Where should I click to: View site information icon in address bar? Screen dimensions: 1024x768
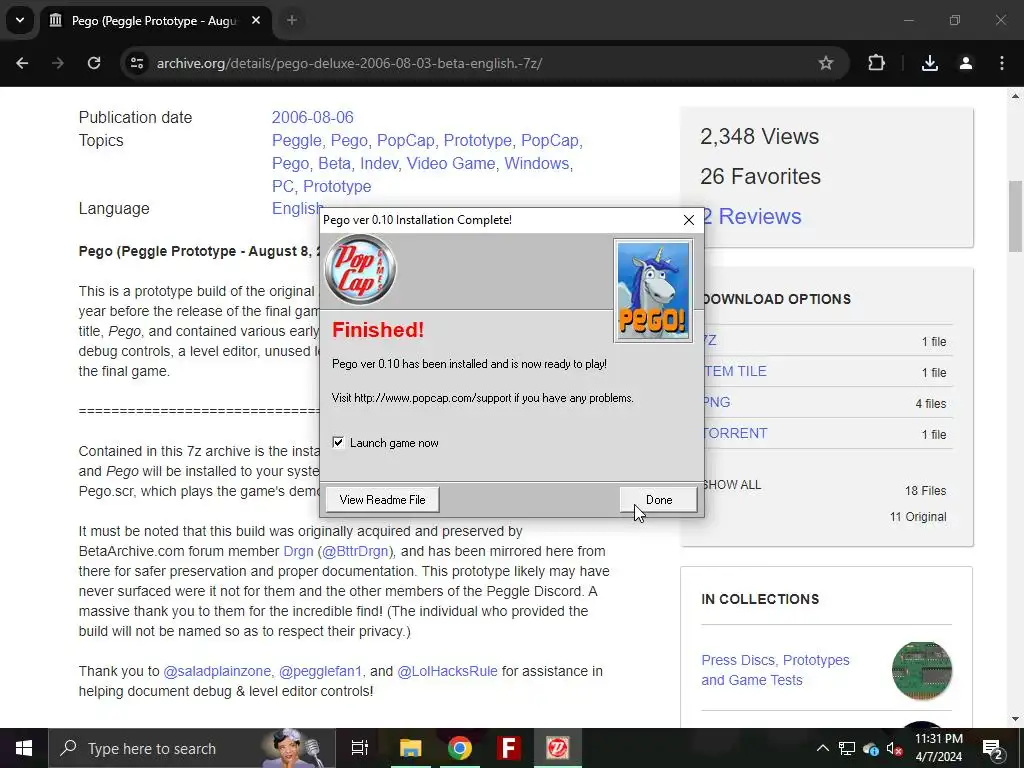pos(137,63)
